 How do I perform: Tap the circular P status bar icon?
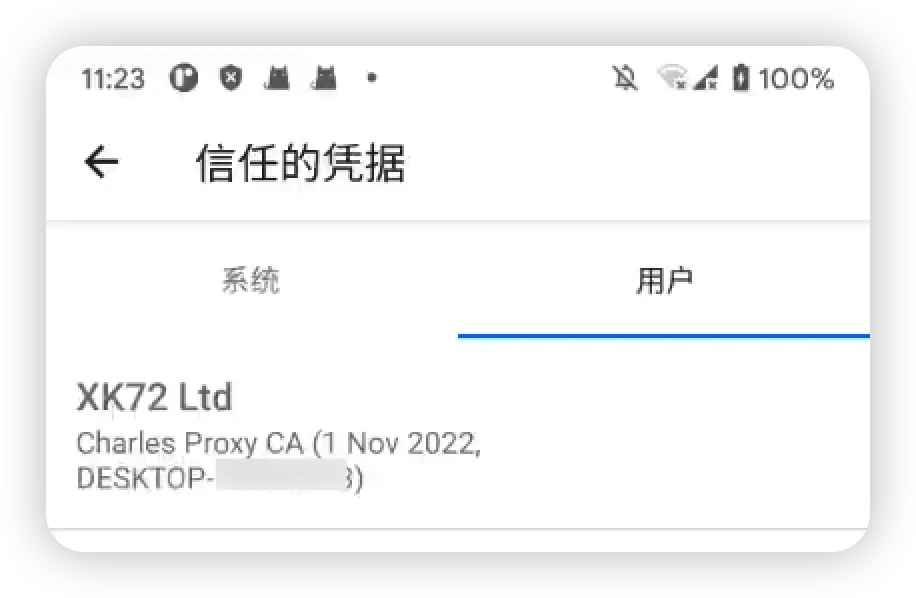point(184,78)
